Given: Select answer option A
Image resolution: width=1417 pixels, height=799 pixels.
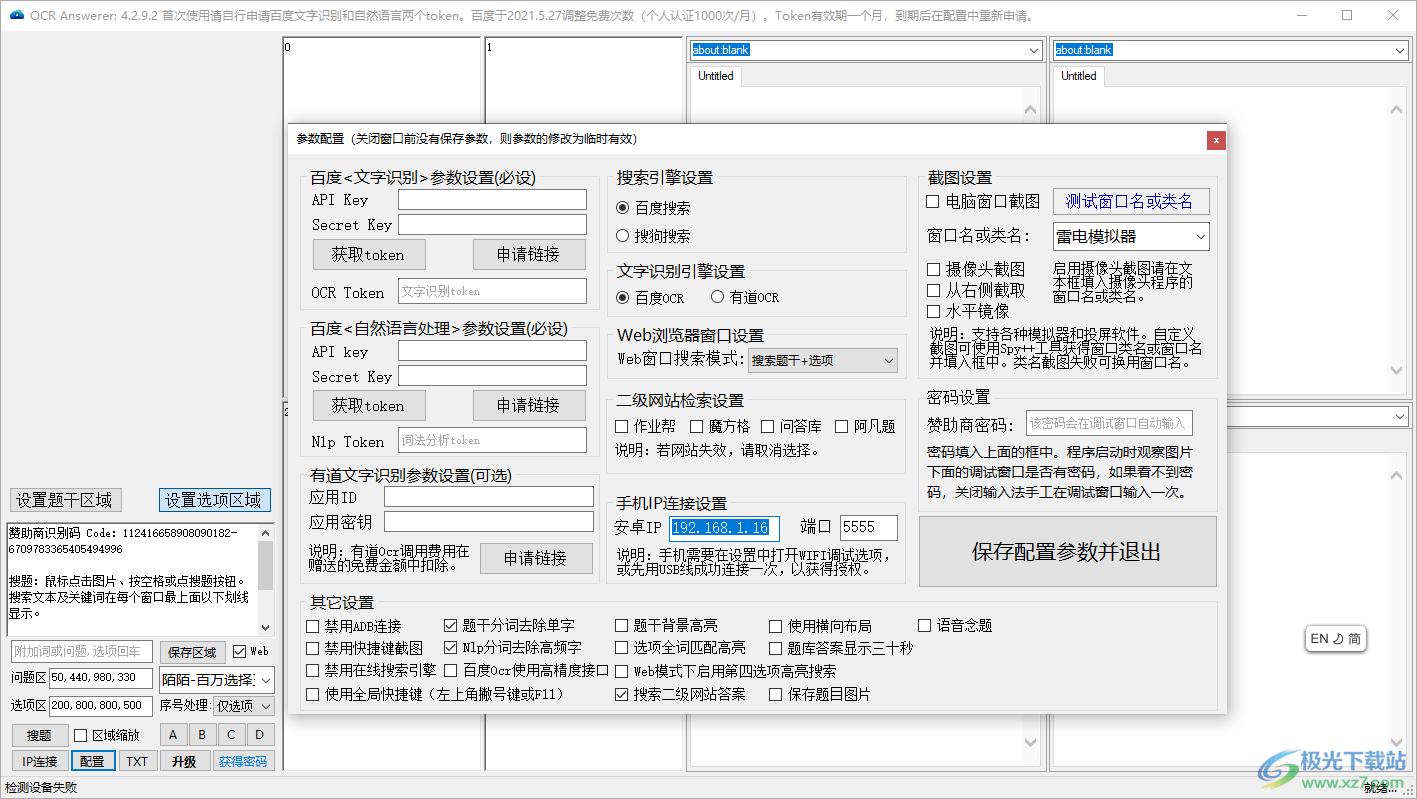Looking at the screenshot, I should (173, 734).
